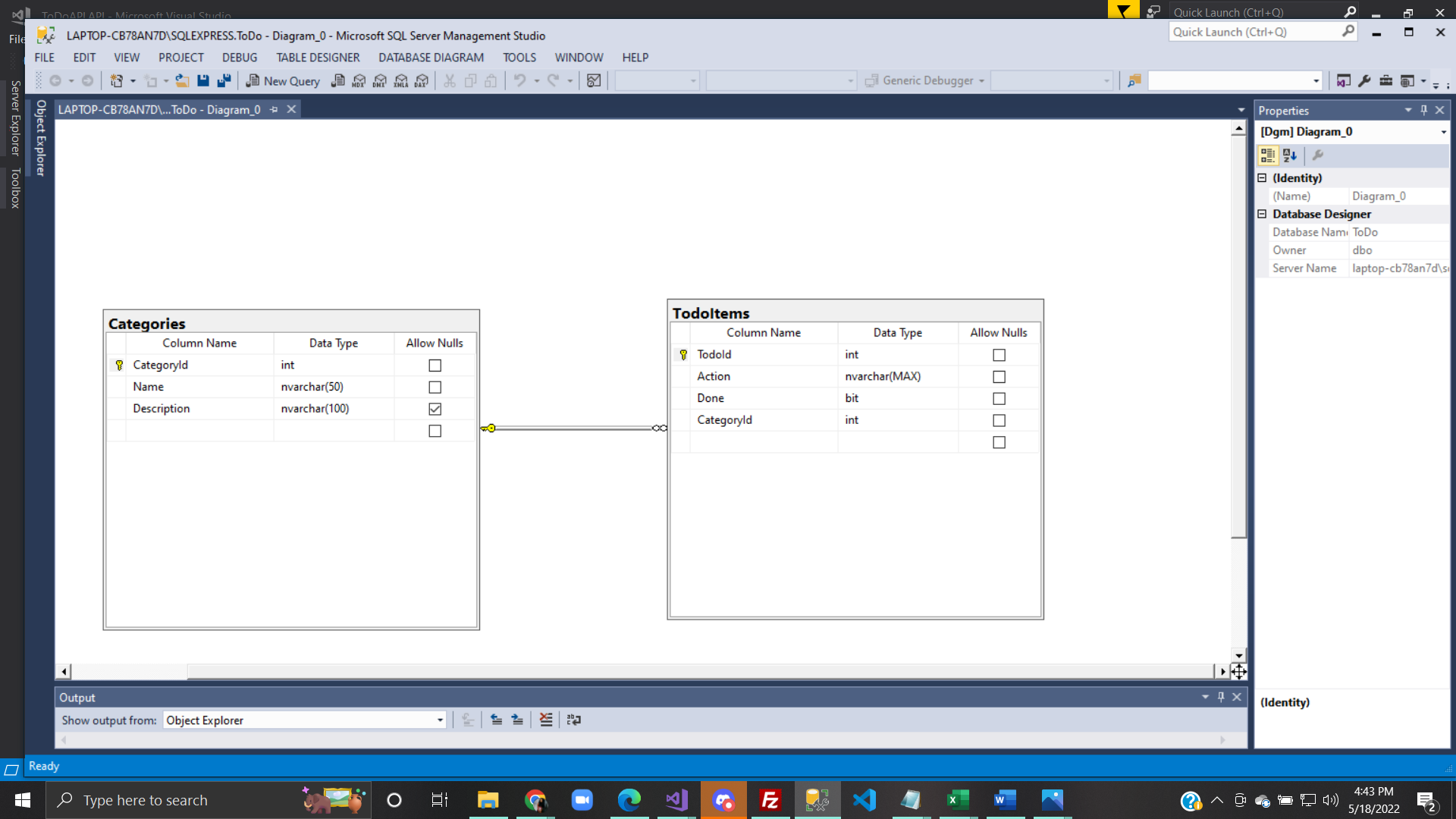Open the Show output from dropdown
This screenshot has height=819, width=1456.
tap(440, 720)
